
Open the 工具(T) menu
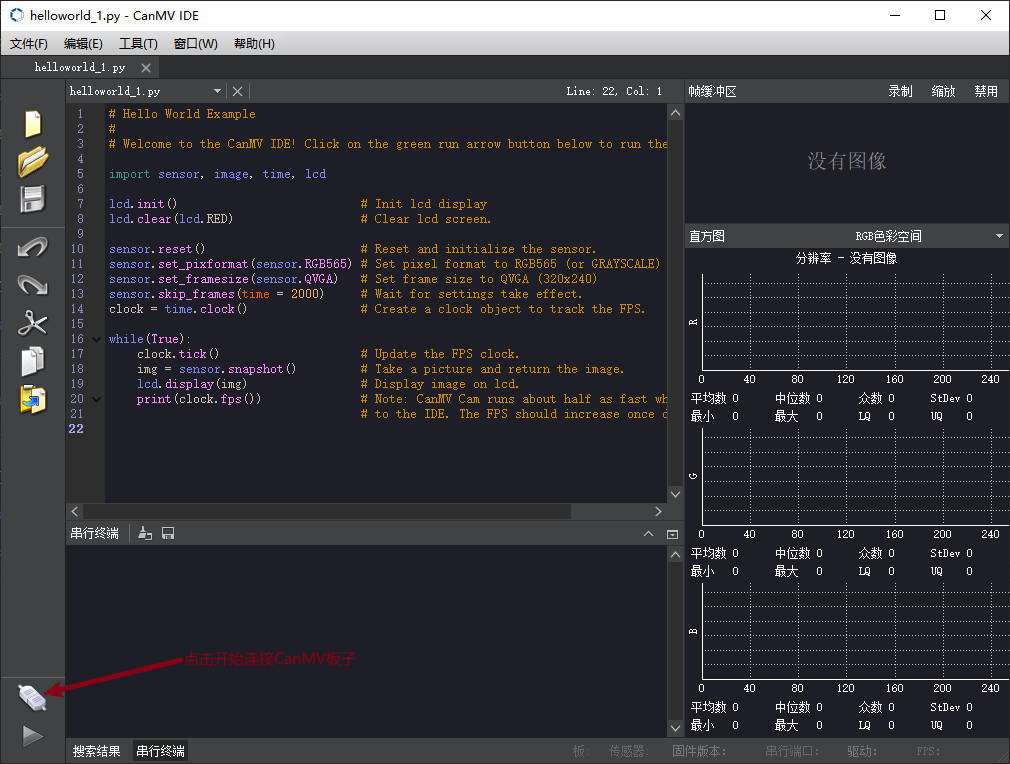138,44
